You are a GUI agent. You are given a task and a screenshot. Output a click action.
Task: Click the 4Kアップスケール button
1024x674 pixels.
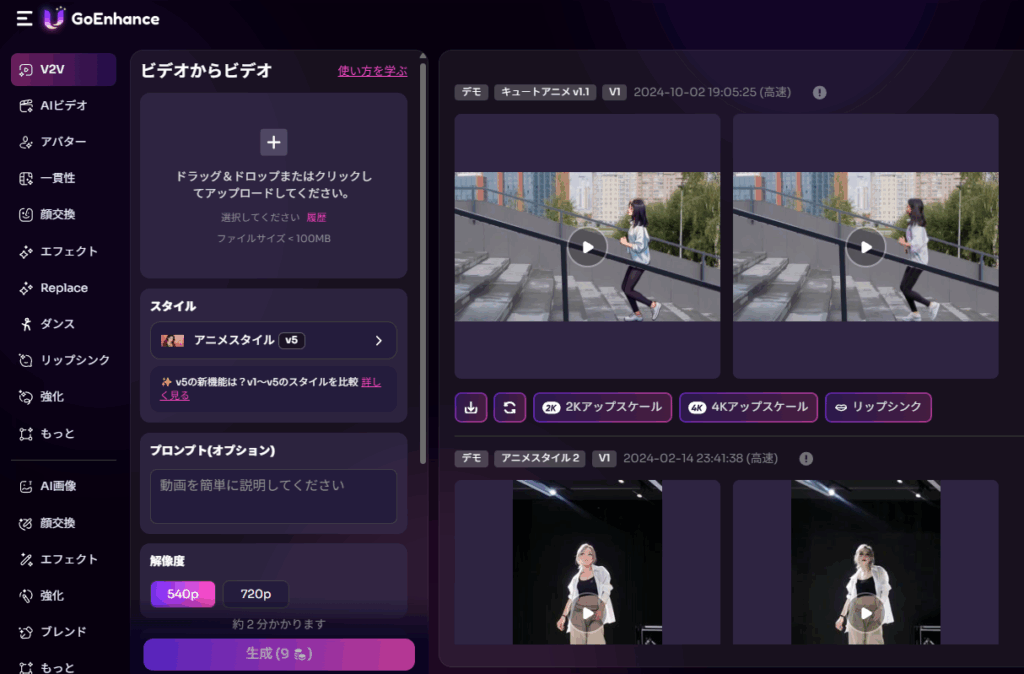(x=749, y=407)
